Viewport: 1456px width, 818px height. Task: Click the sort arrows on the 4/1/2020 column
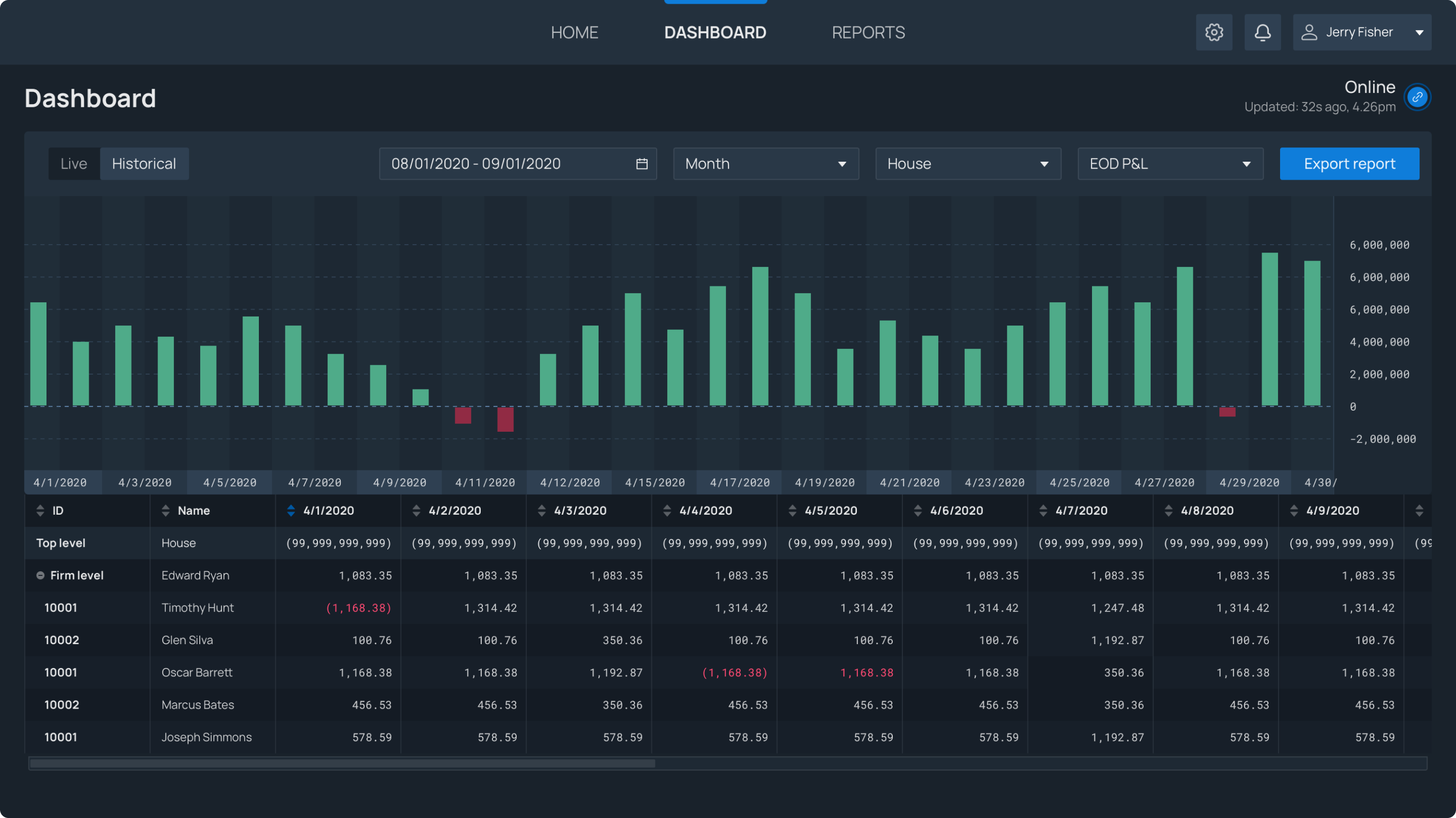291,510
